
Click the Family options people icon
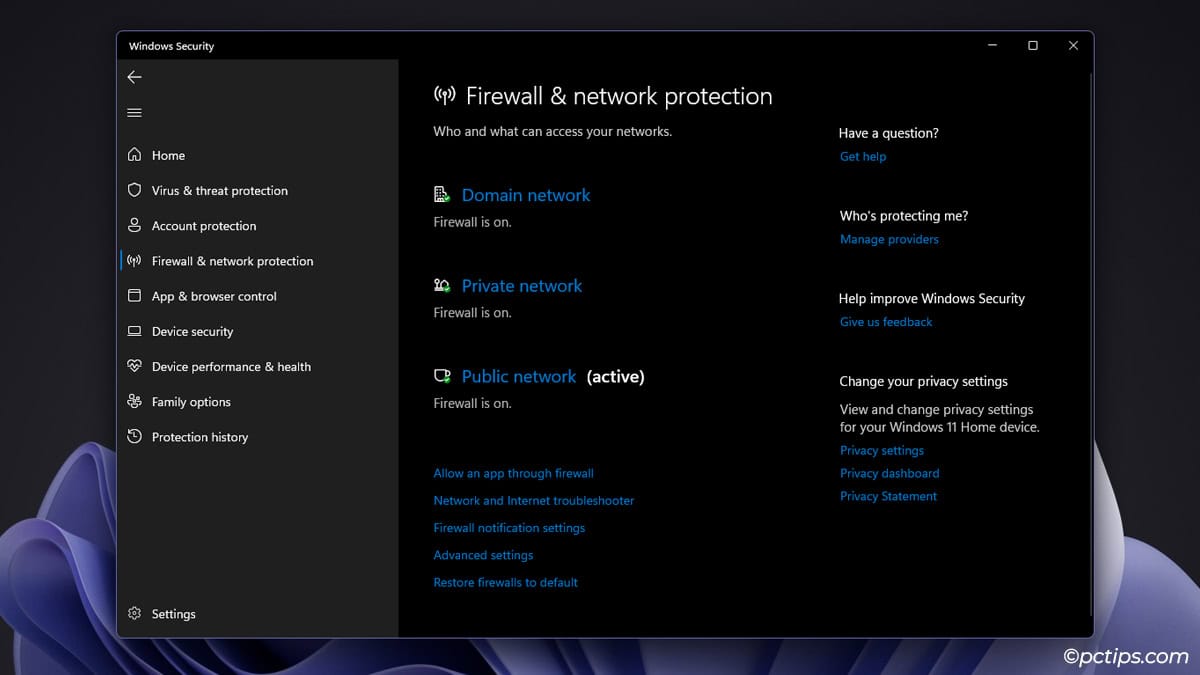[x=134, y=401]
